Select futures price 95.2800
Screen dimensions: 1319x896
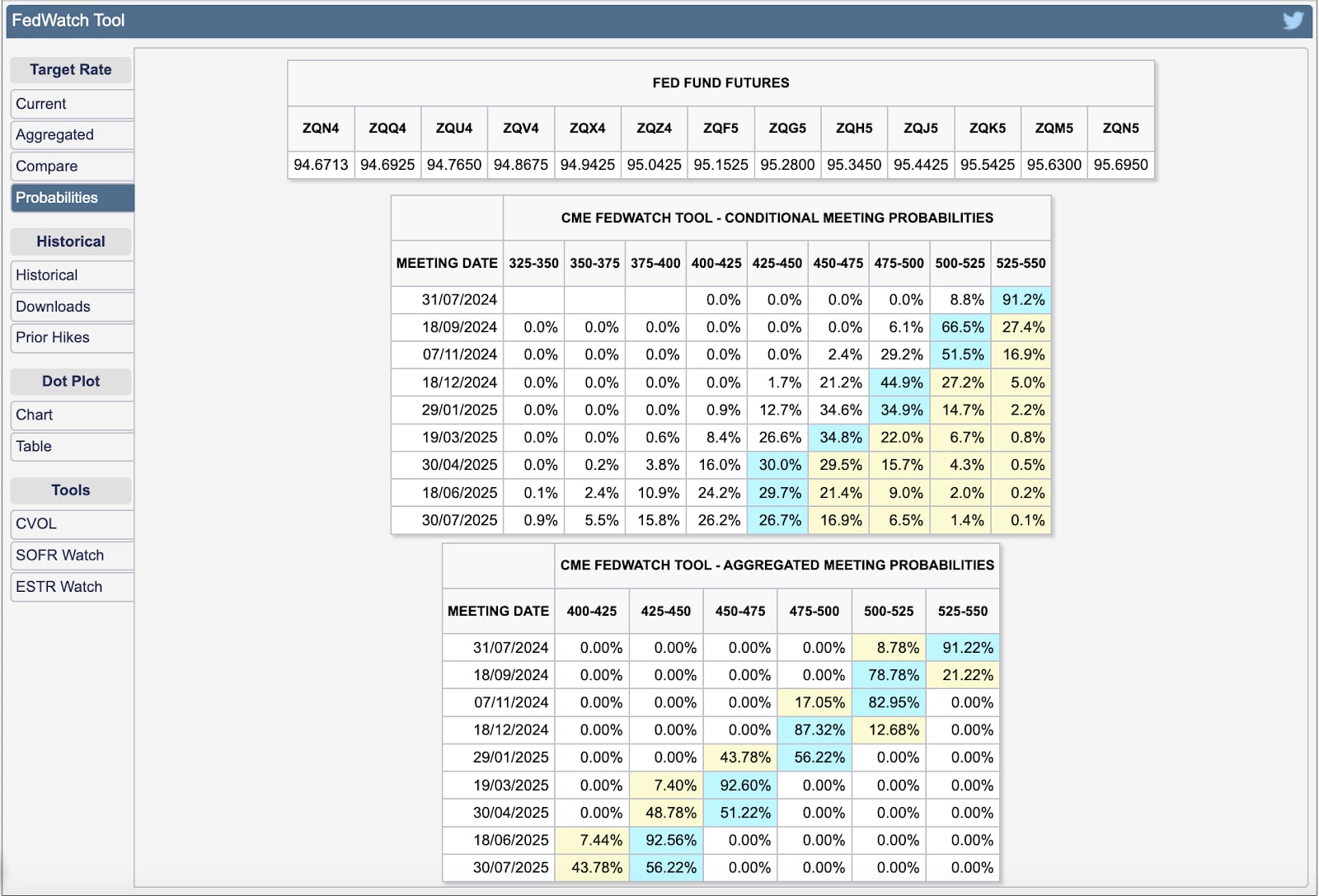[787, 165]
